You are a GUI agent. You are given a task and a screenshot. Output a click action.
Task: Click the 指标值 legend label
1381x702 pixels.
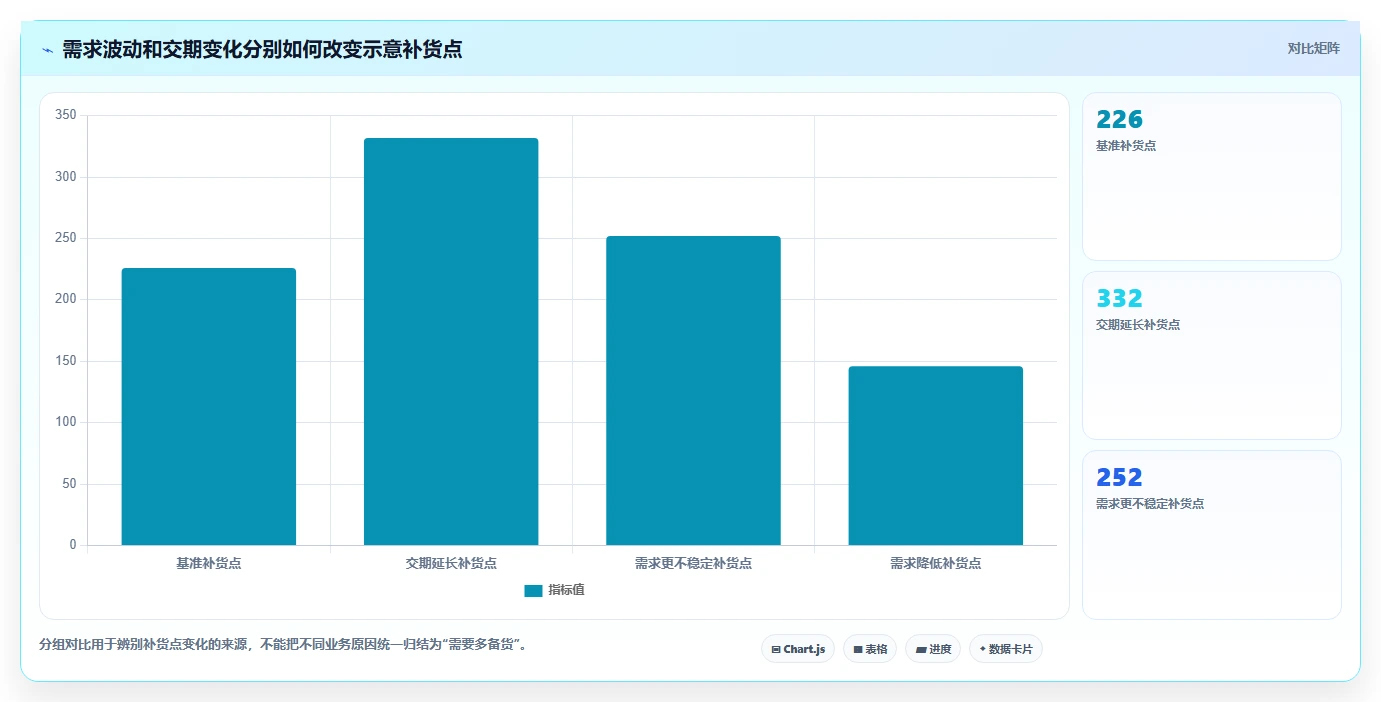(566, 590)
